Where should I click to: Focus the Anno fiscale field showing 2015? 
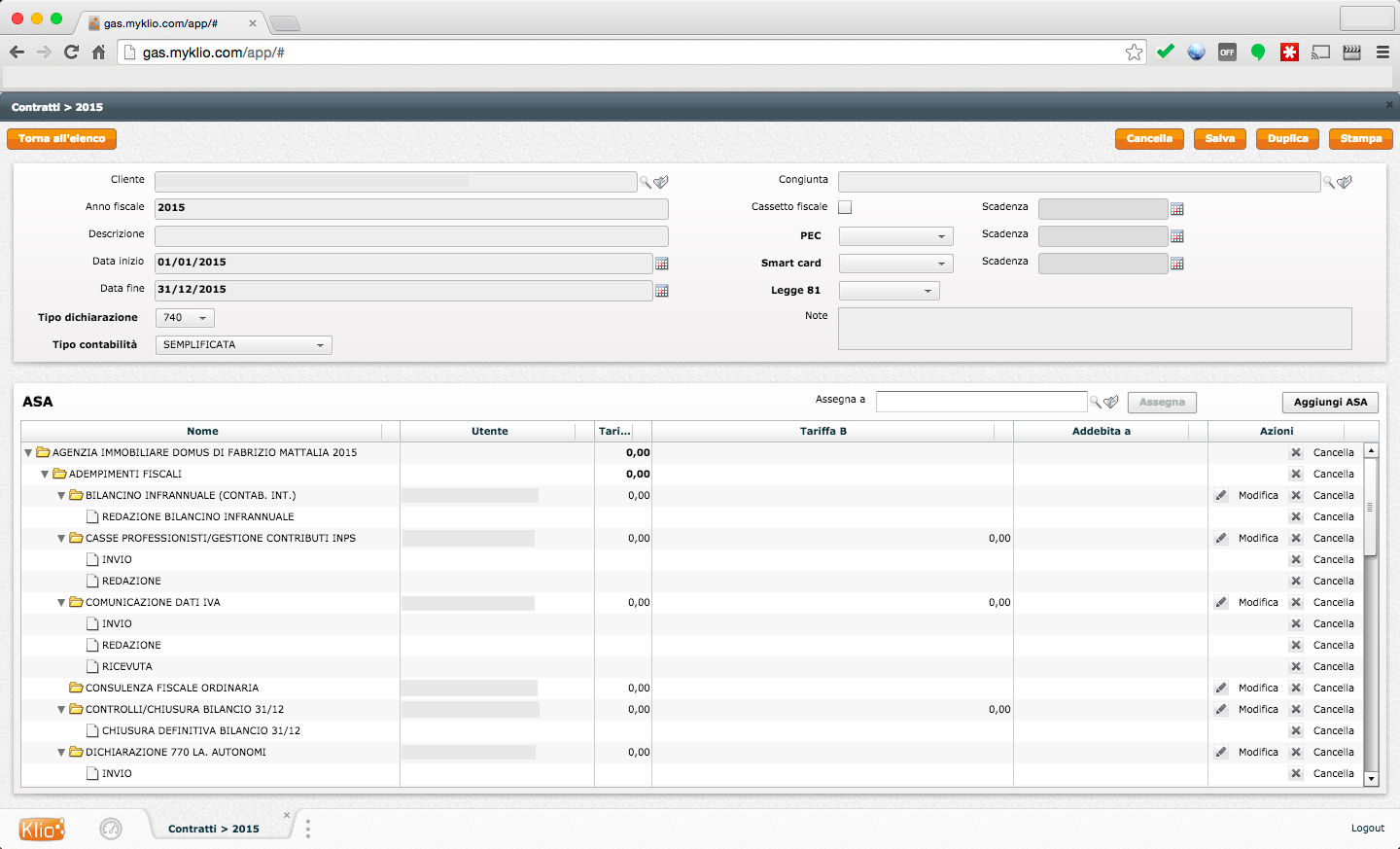(x=411, y=209)
